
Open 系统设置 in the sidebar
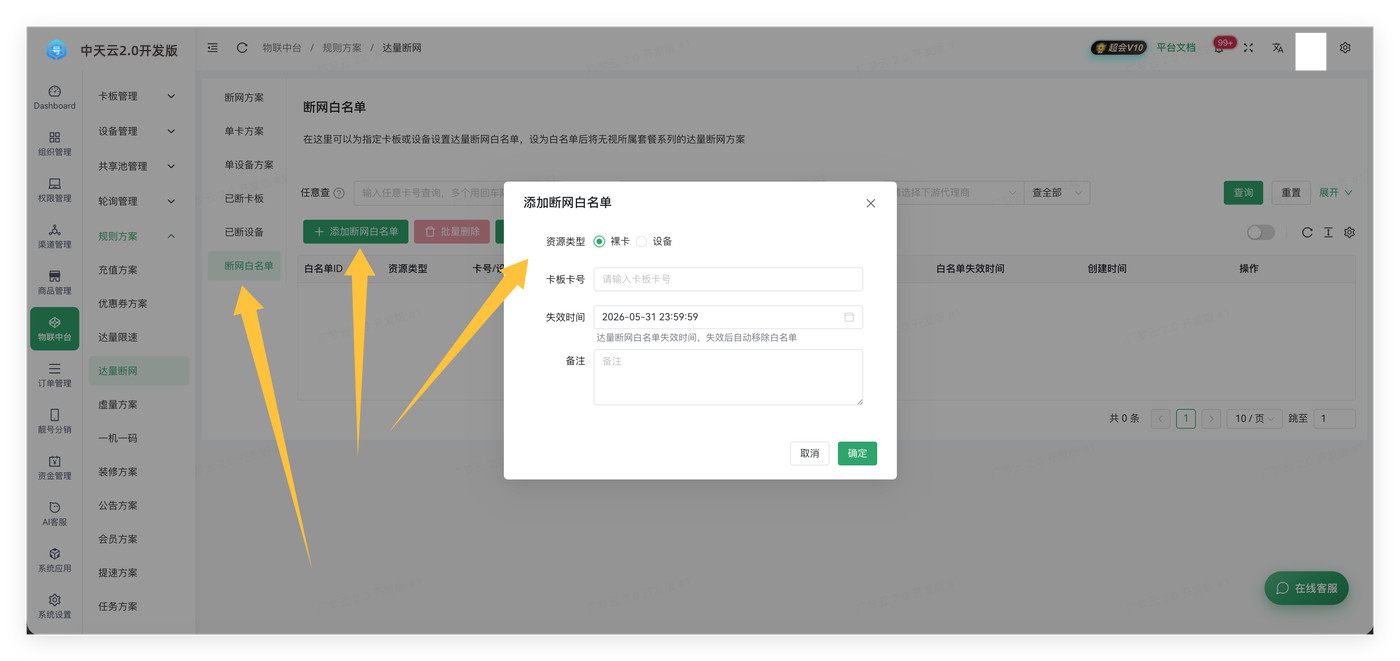(54, 606)
